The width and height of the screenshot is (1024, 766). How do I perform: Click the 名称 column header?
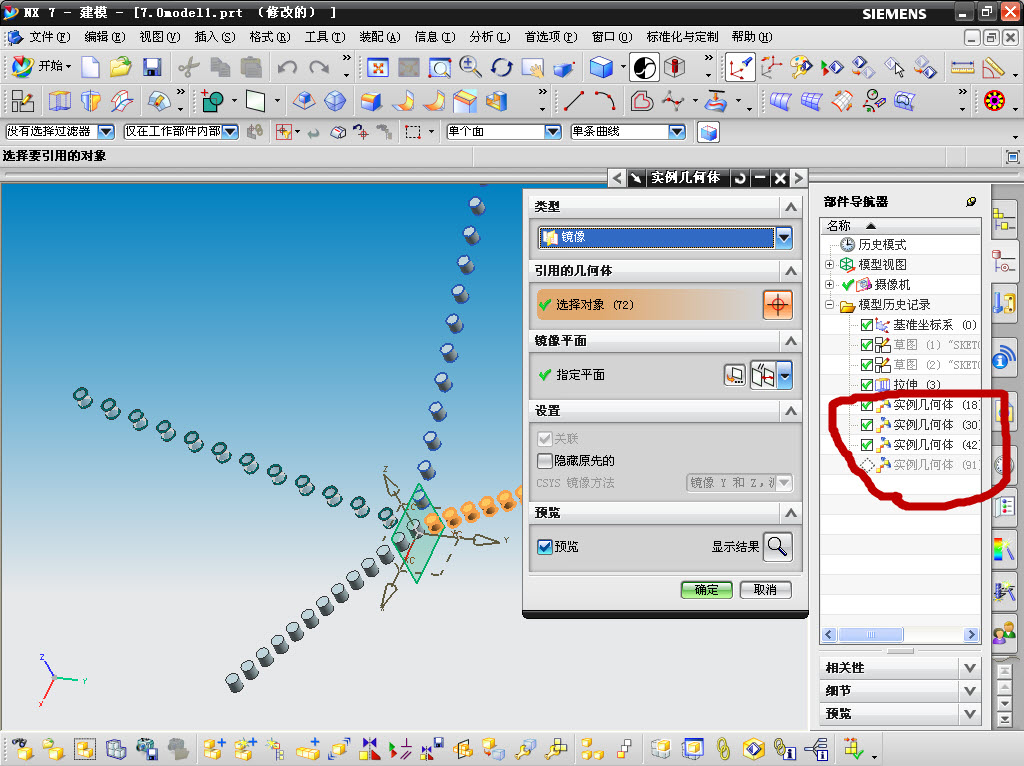[900, 226]
